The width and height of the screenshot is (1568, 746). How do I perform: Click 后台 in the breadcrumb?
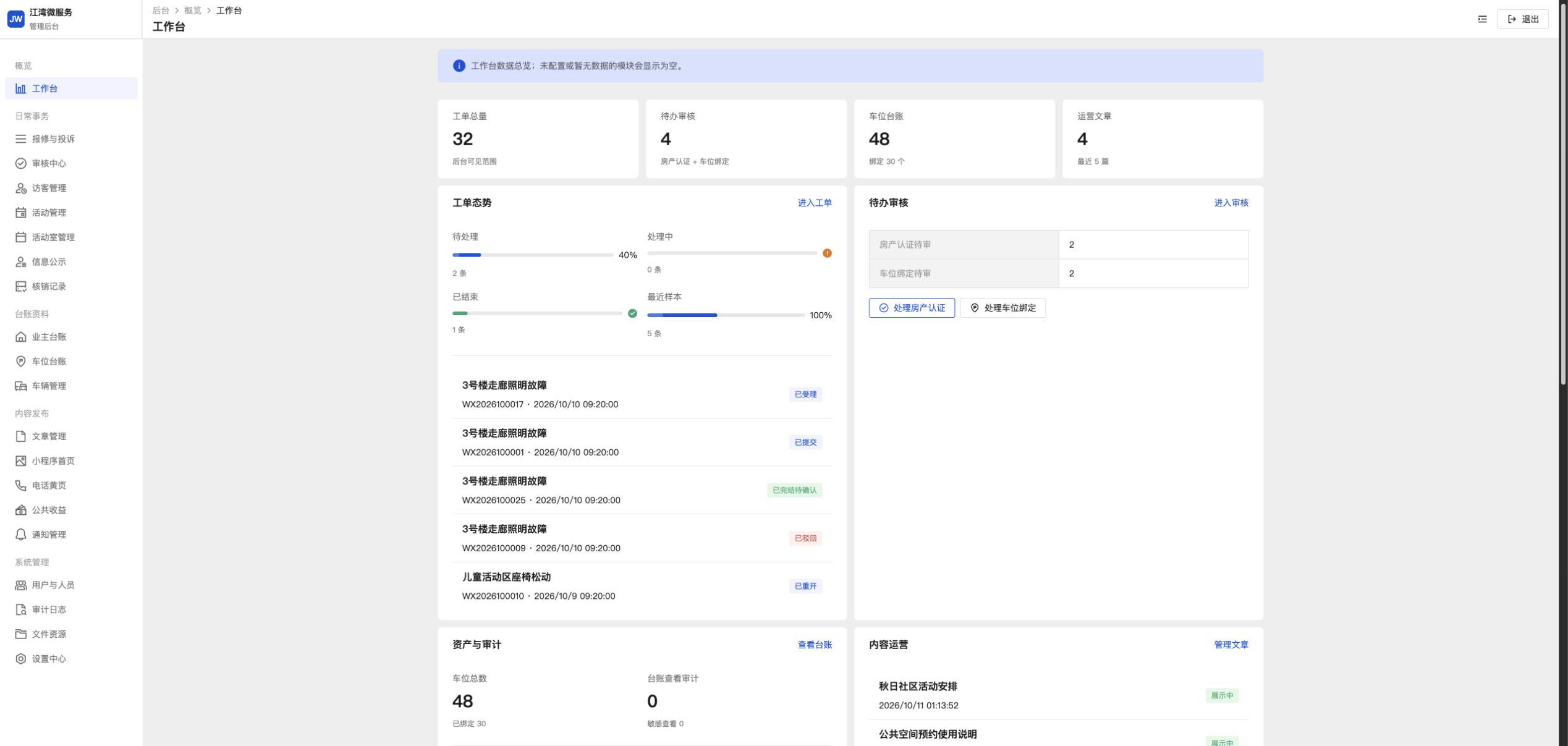[x=161, y=11]
